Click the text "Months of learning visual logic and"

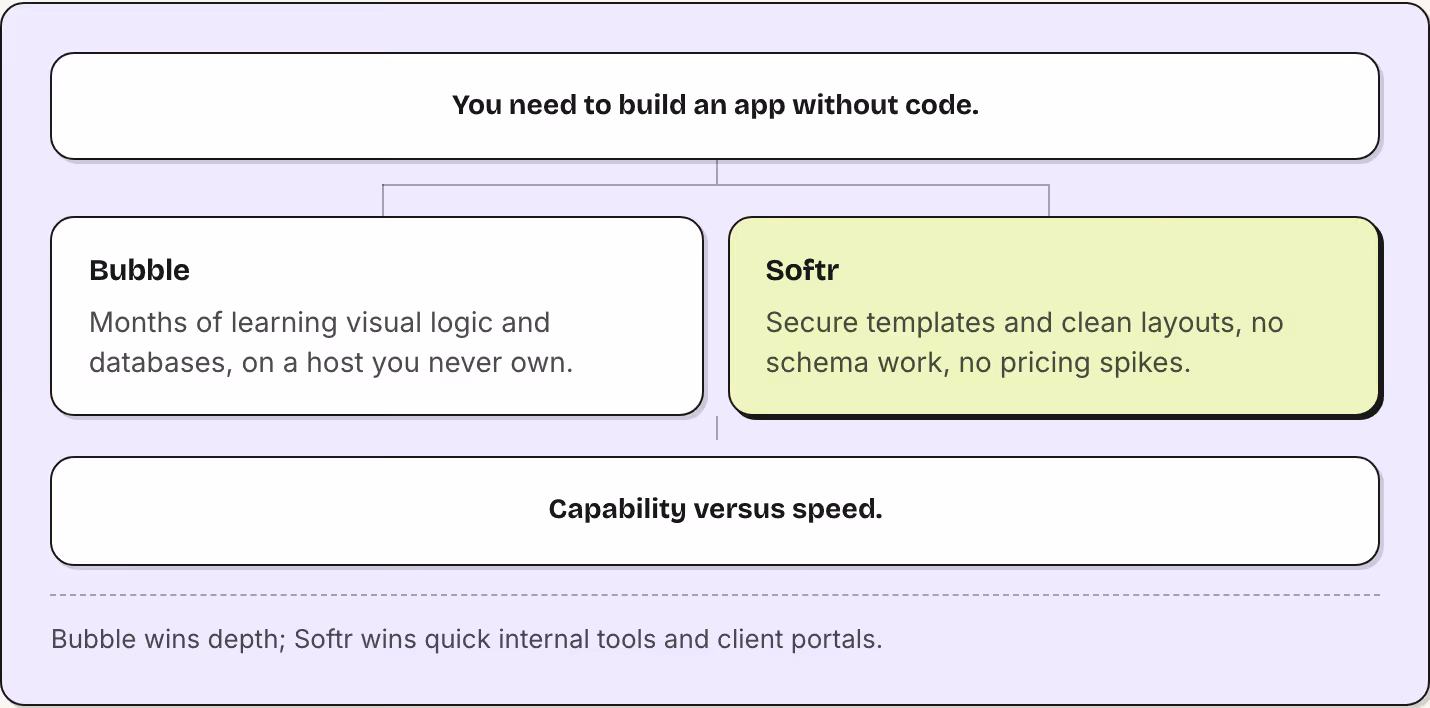tap(320, 323)
